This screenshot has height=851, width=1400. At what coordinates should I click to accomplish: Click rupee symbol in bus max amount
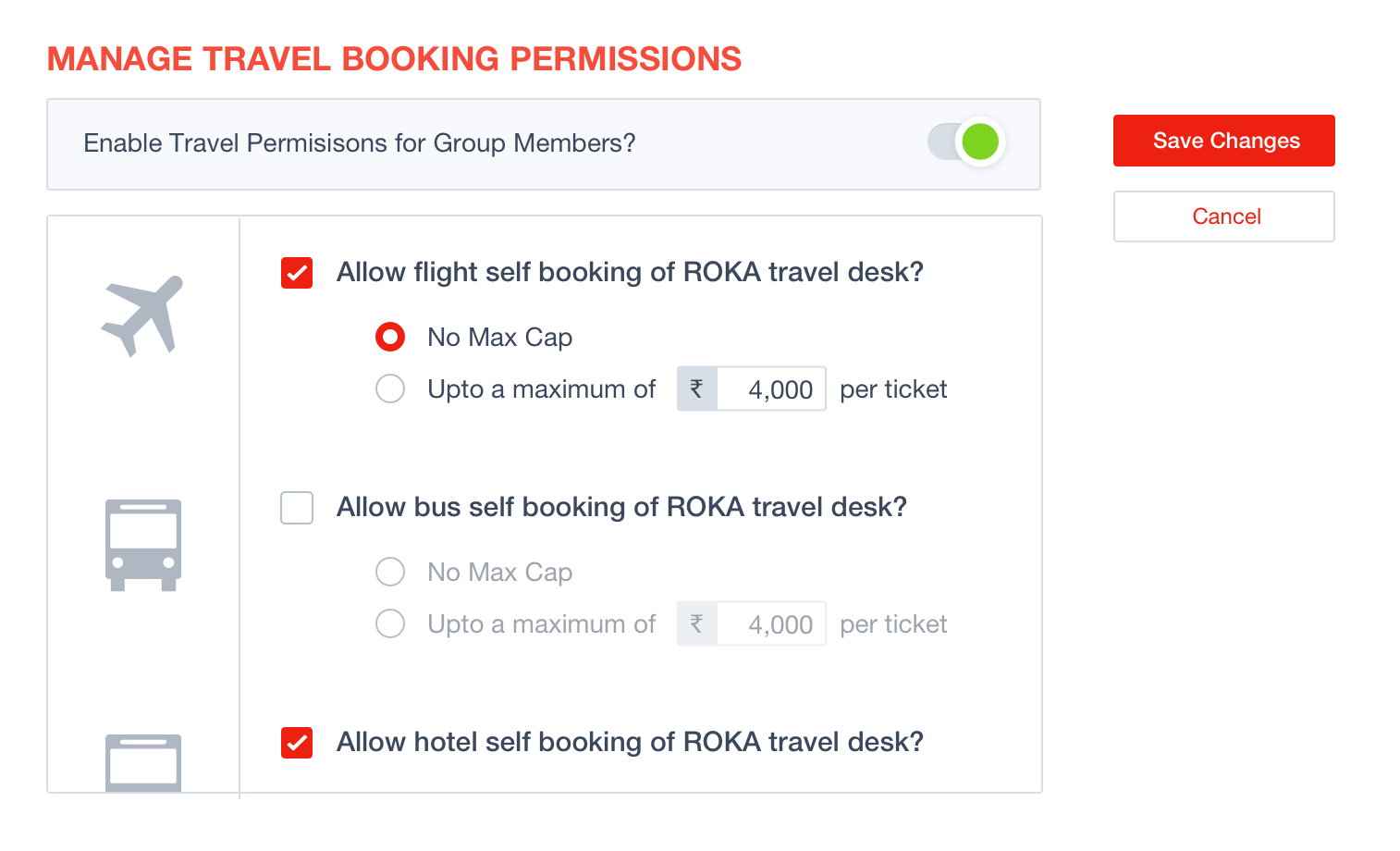click(697, 623)
